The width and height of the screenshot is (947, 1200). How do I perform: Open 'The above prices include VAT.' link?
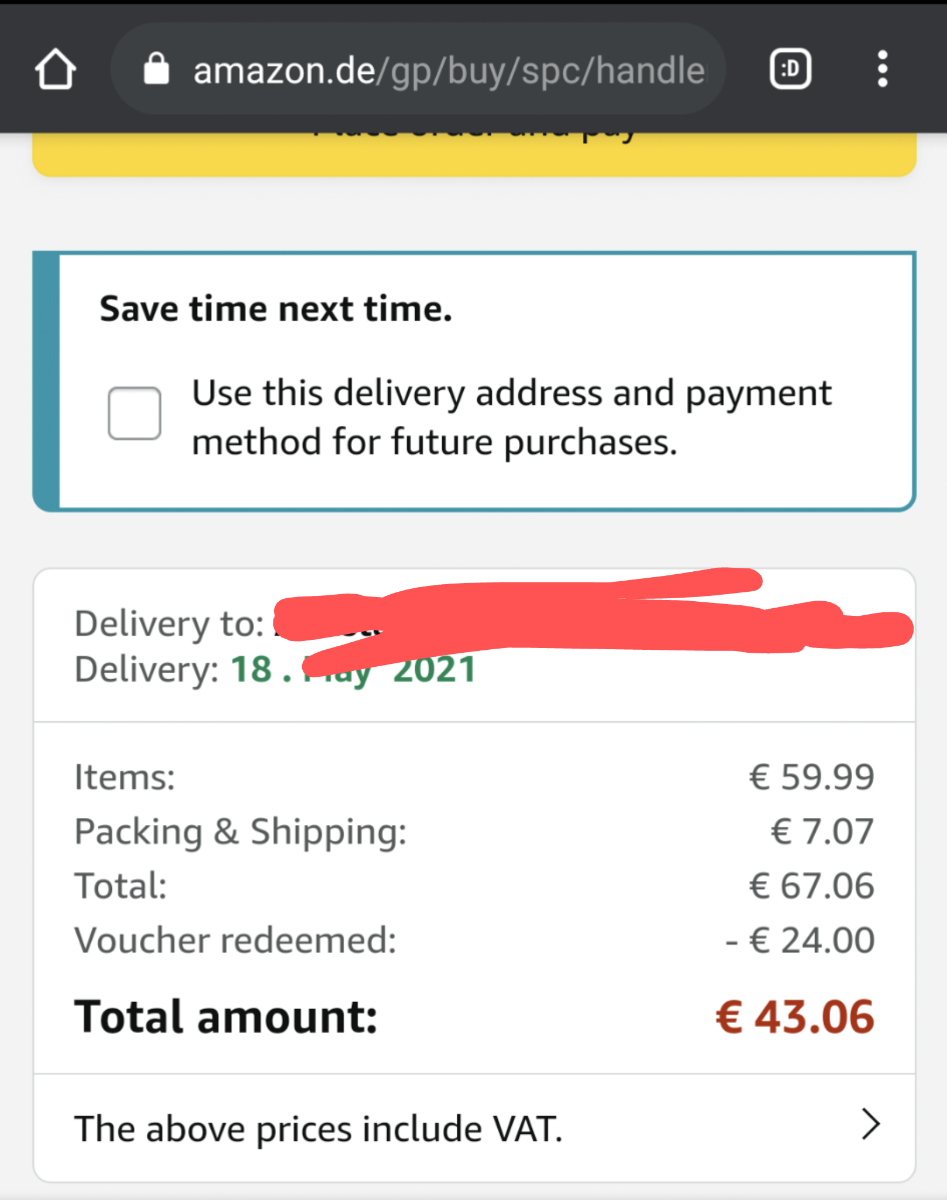[x=318, y=1129]
